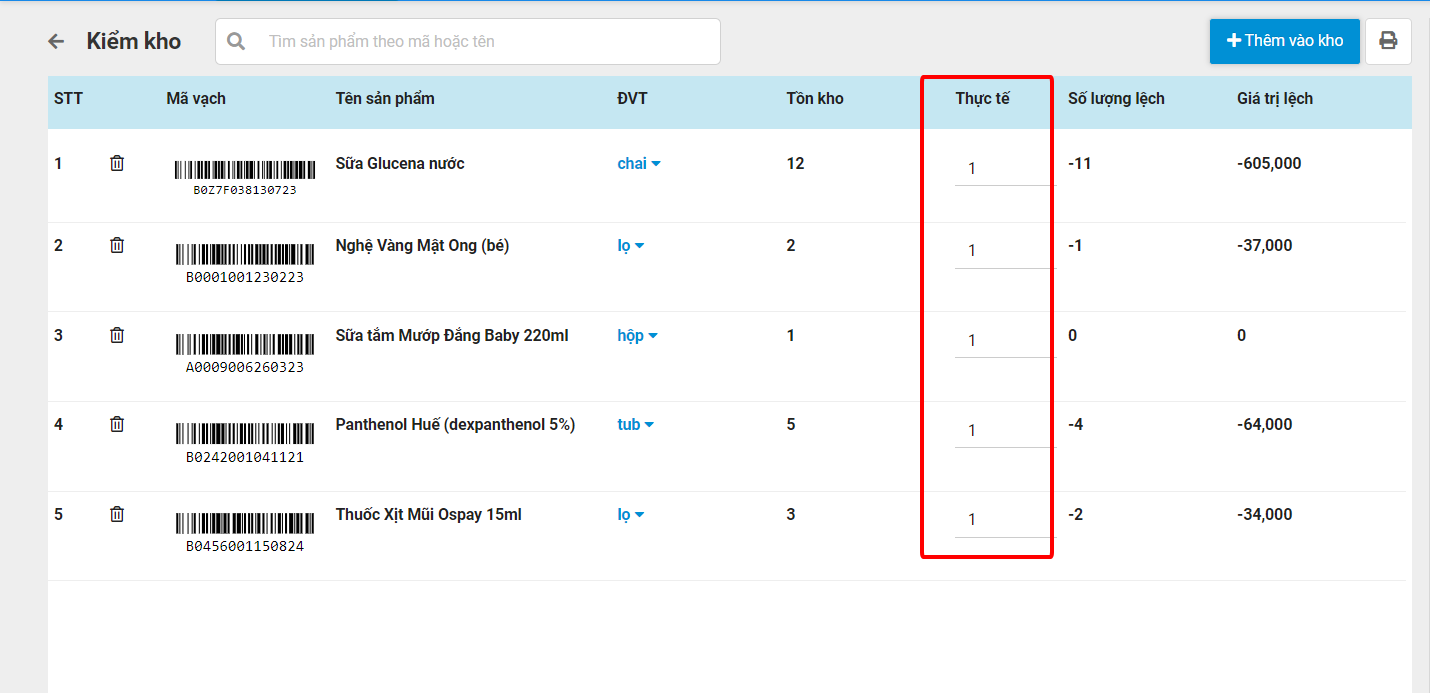This screenshot has height=693, width=1430.
Task: Edit actual quantity for Nghệ Vàng Mật Ong
Action: (1004, 250)
